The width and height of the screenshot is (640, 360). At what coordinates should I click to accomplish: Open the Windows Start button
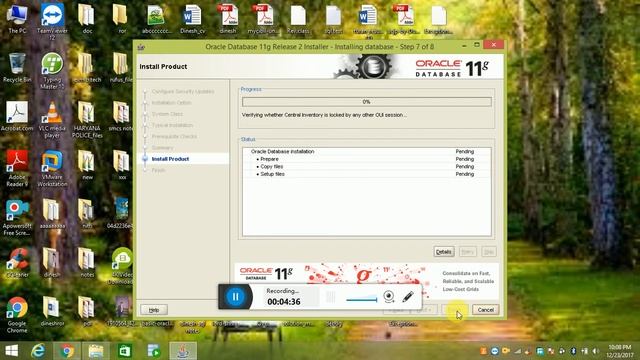(11, 351)
